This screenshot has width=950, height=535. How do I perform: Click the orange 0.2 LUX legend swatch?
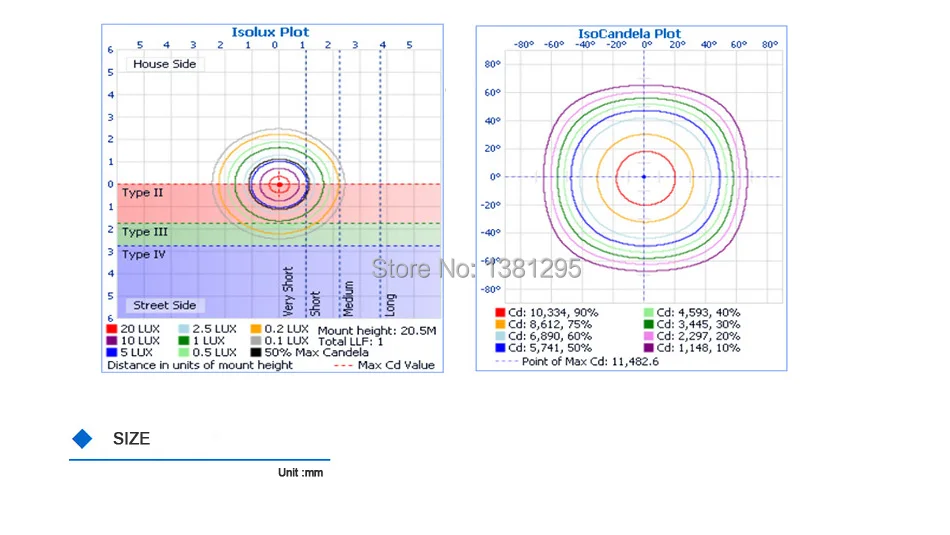point(256,329)
